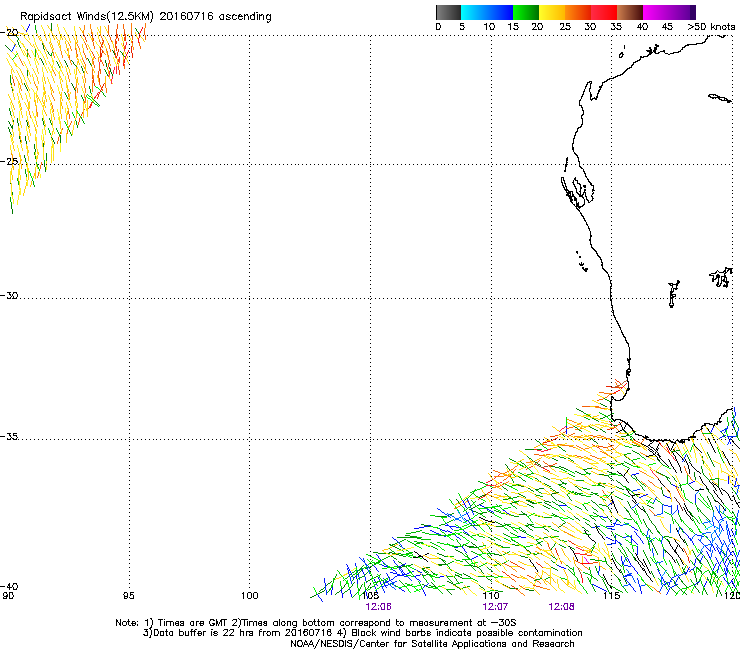Click the NOAA/NESDIS credit line
740x650 pixels.
[432, 644]
